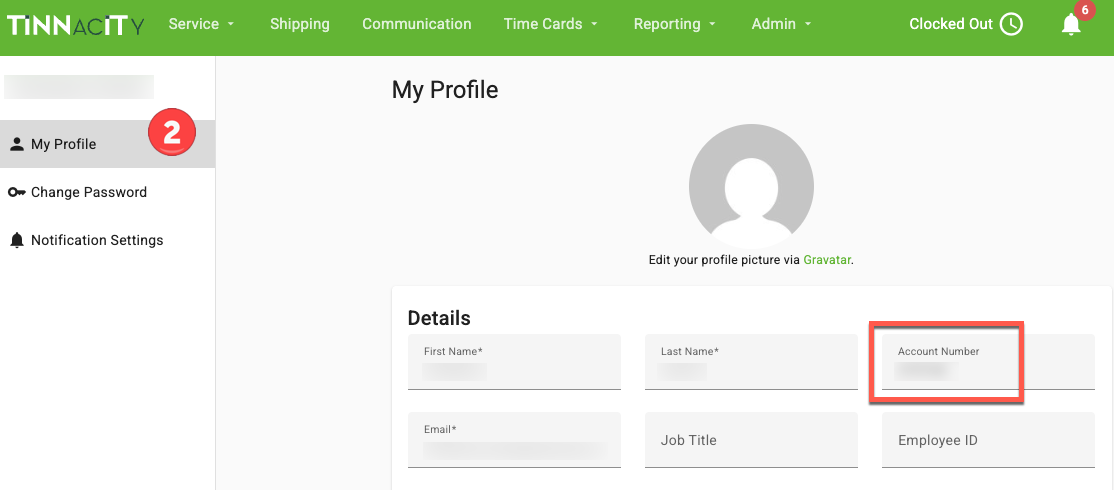Click the person icon next to My Profile

[16, 144]
